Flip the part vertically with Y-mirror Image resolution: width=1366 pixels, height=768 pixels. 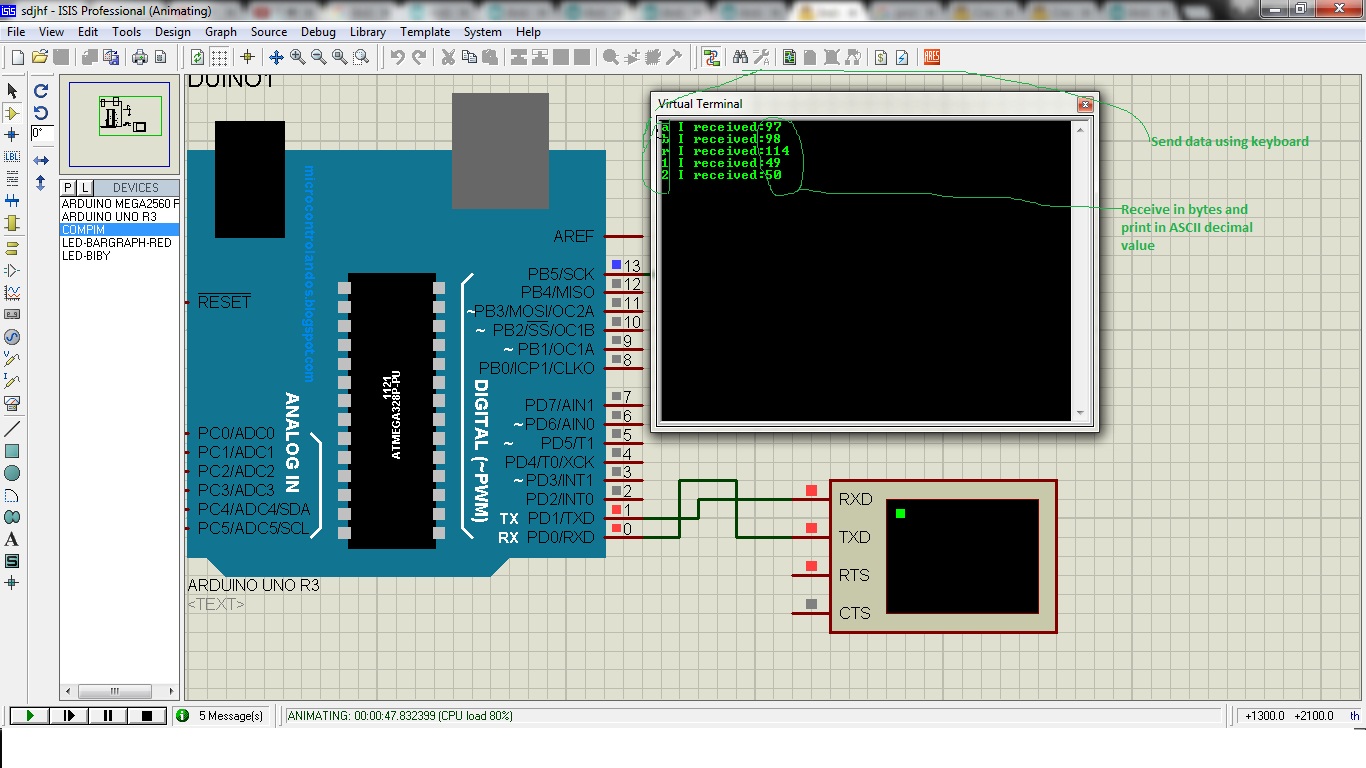click(41, 183)
